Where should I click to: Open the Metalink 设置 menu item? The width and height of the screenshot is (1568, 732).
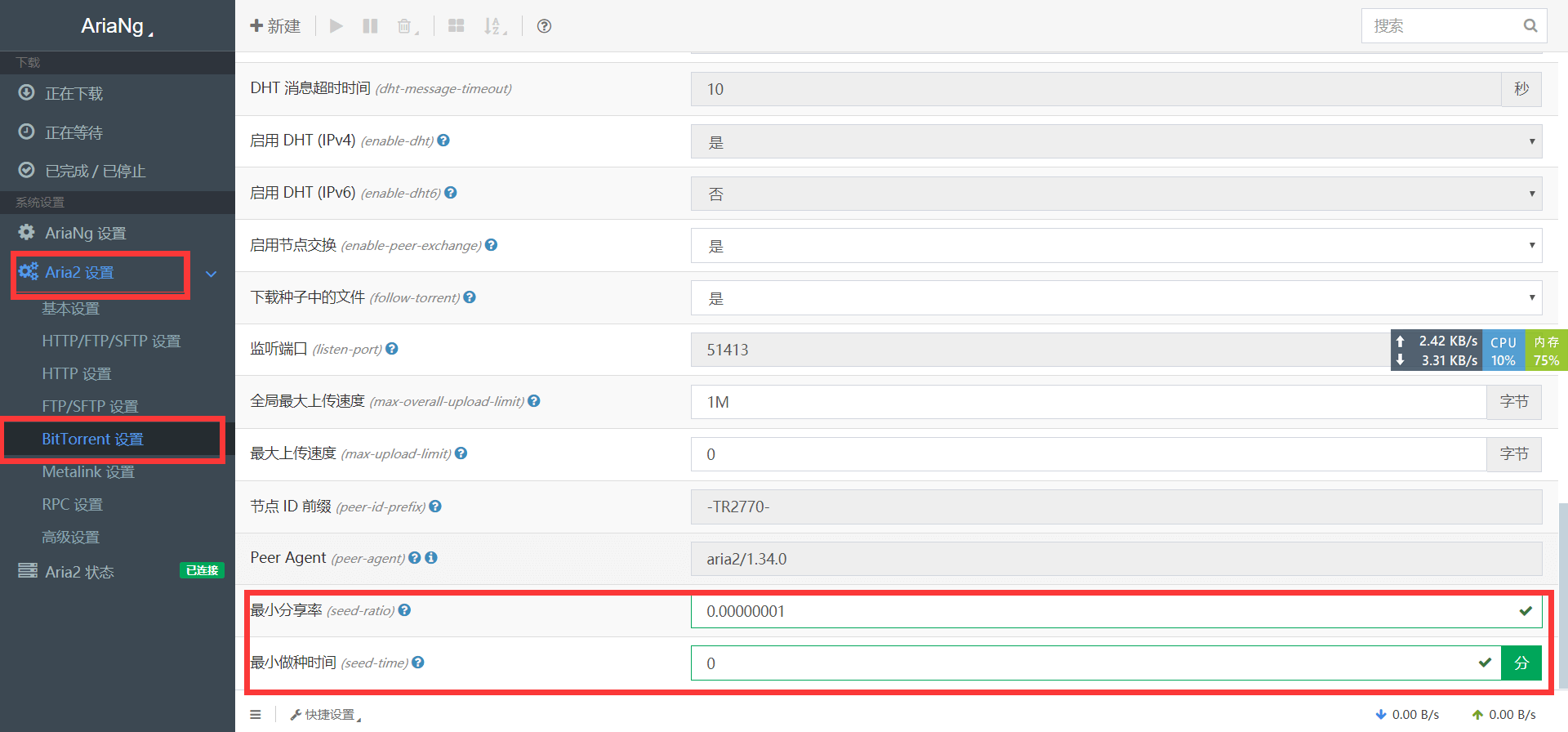(x=88, y=472)
